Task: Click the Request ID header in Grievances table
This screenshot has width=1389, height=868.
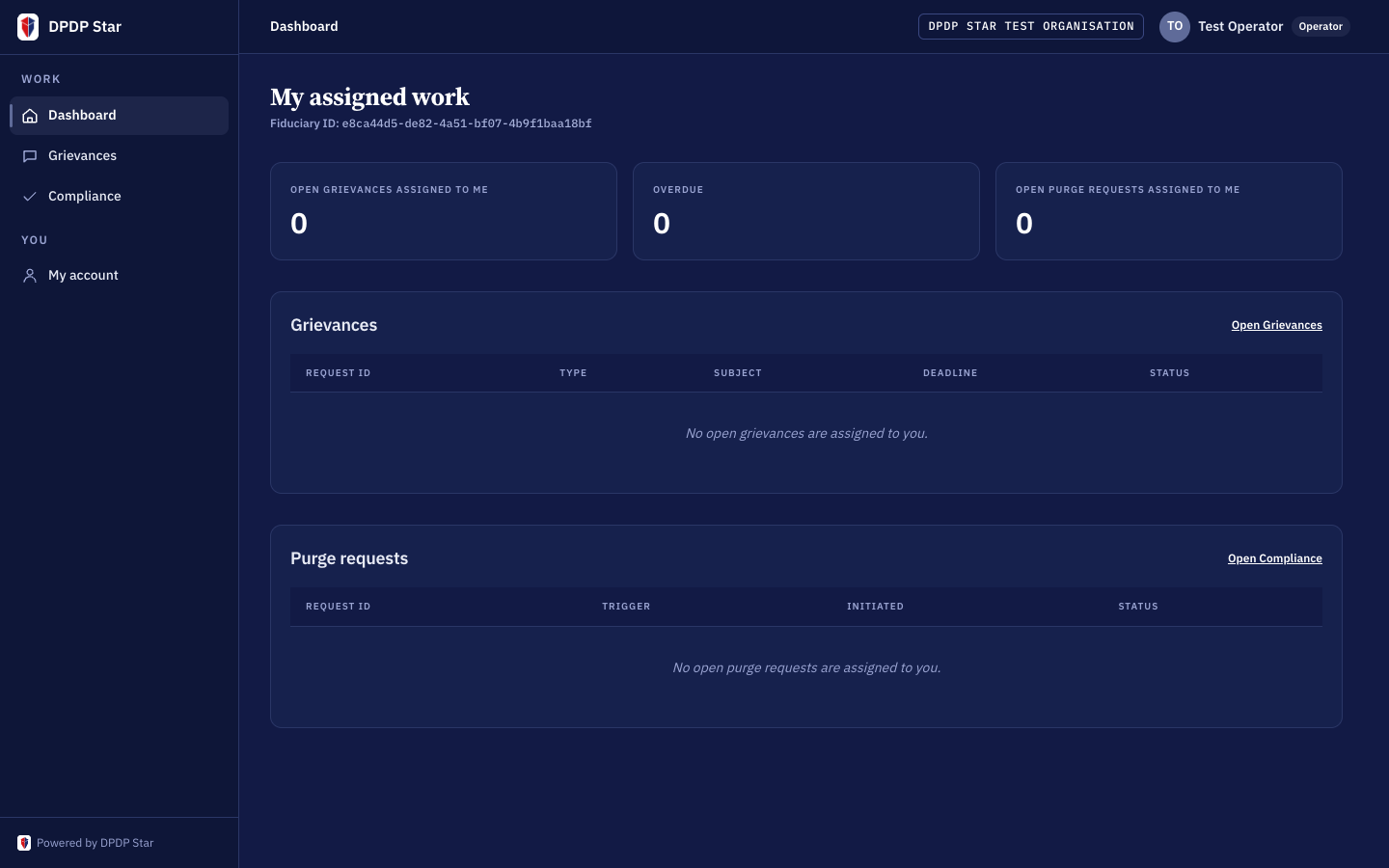Action: coord(338,373)
